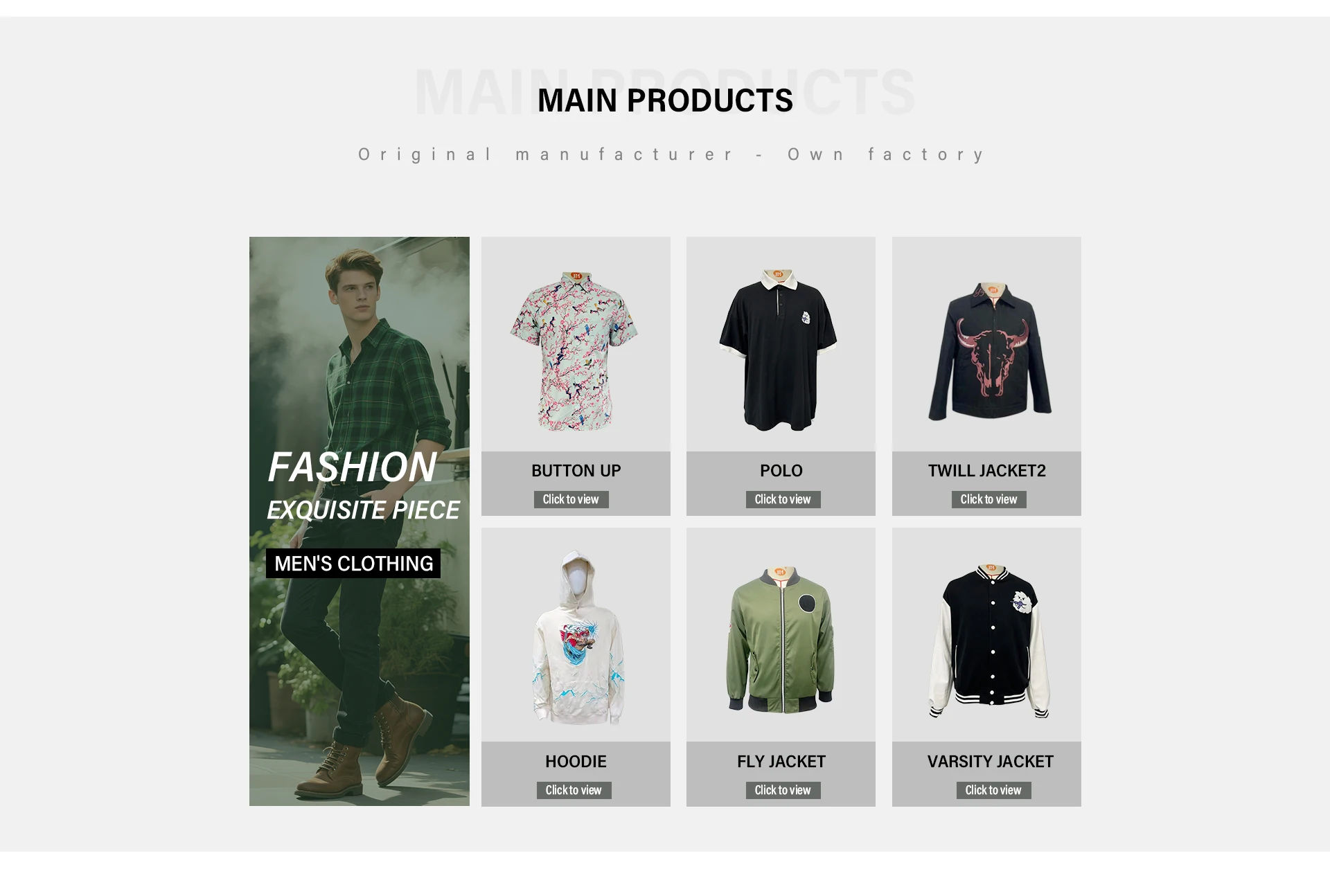Click 'Click to view' under BUTTON UP

[571, 500]
